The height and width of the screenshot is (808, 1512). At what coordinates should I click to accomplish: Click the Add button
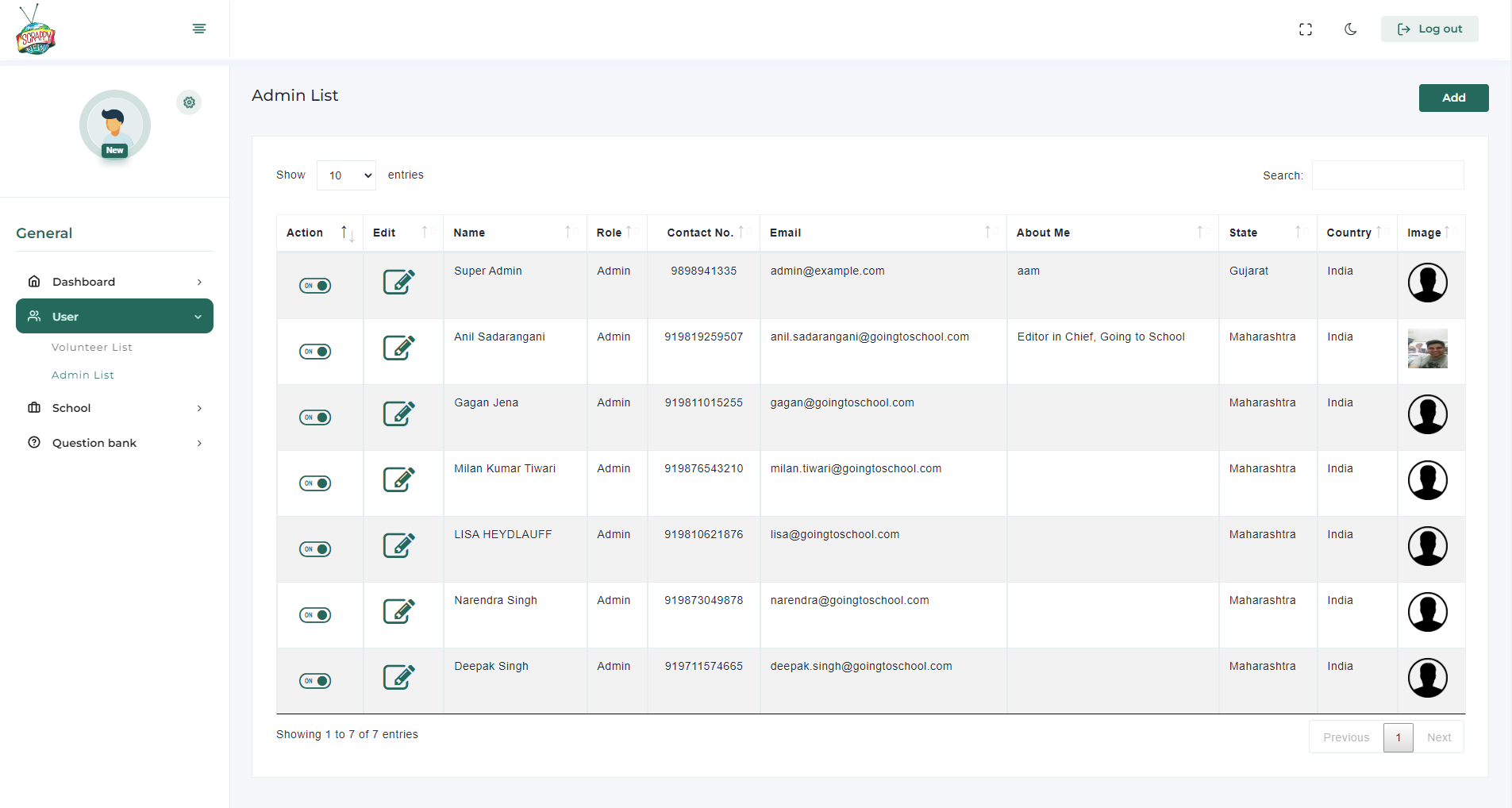(1452, 98)
